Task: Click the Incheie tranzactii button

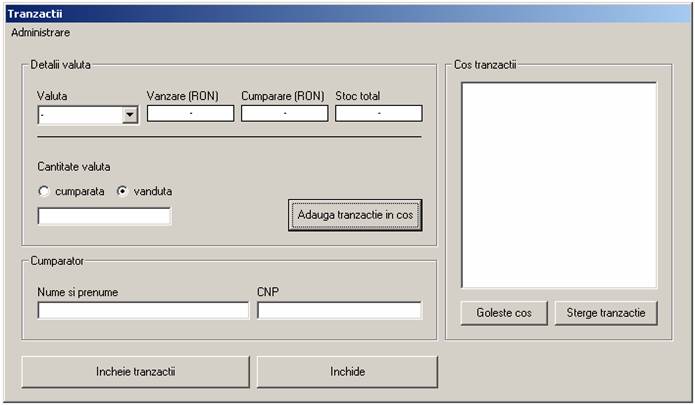Action: [x=135, y=372]
